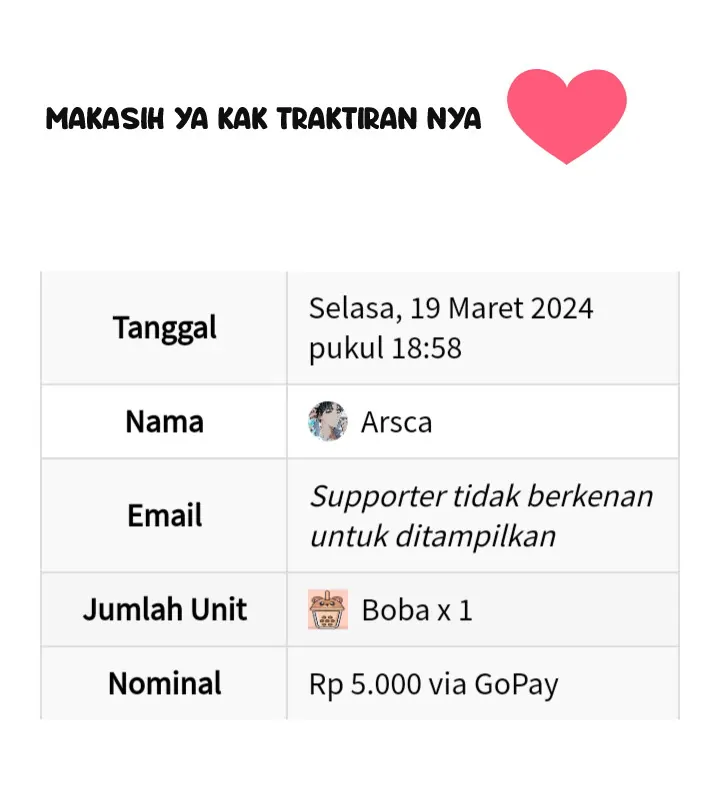Click the supporter name Arsca
Viewport: 720px width, 799px height.
396,422
